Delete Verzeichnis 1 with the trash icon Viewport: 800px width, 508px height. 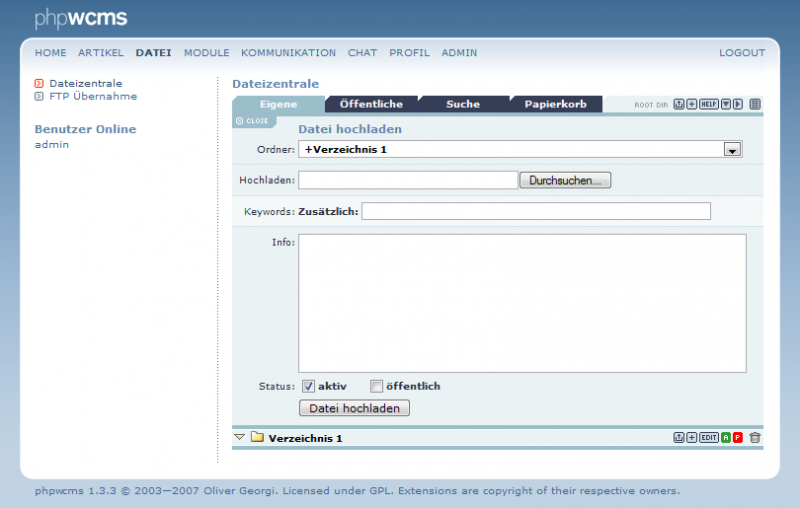pyautogui.click(x=755, y=437)
